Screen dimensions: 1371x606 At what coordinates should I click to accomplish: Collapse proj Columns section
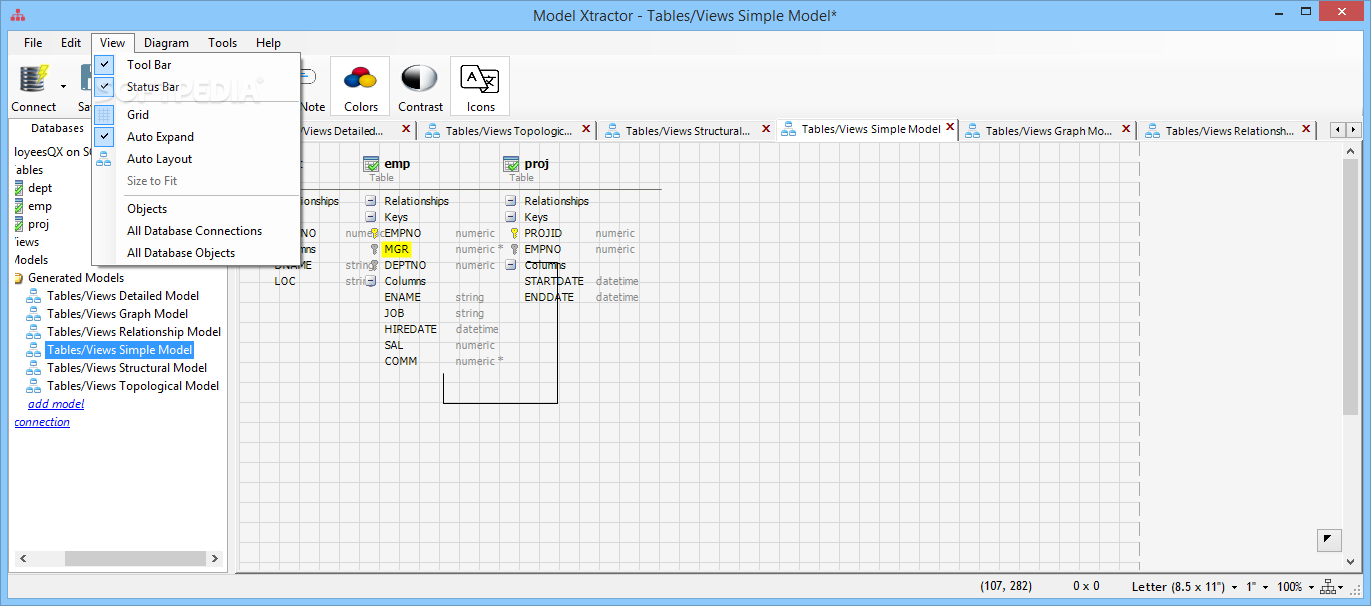point(510,265)
